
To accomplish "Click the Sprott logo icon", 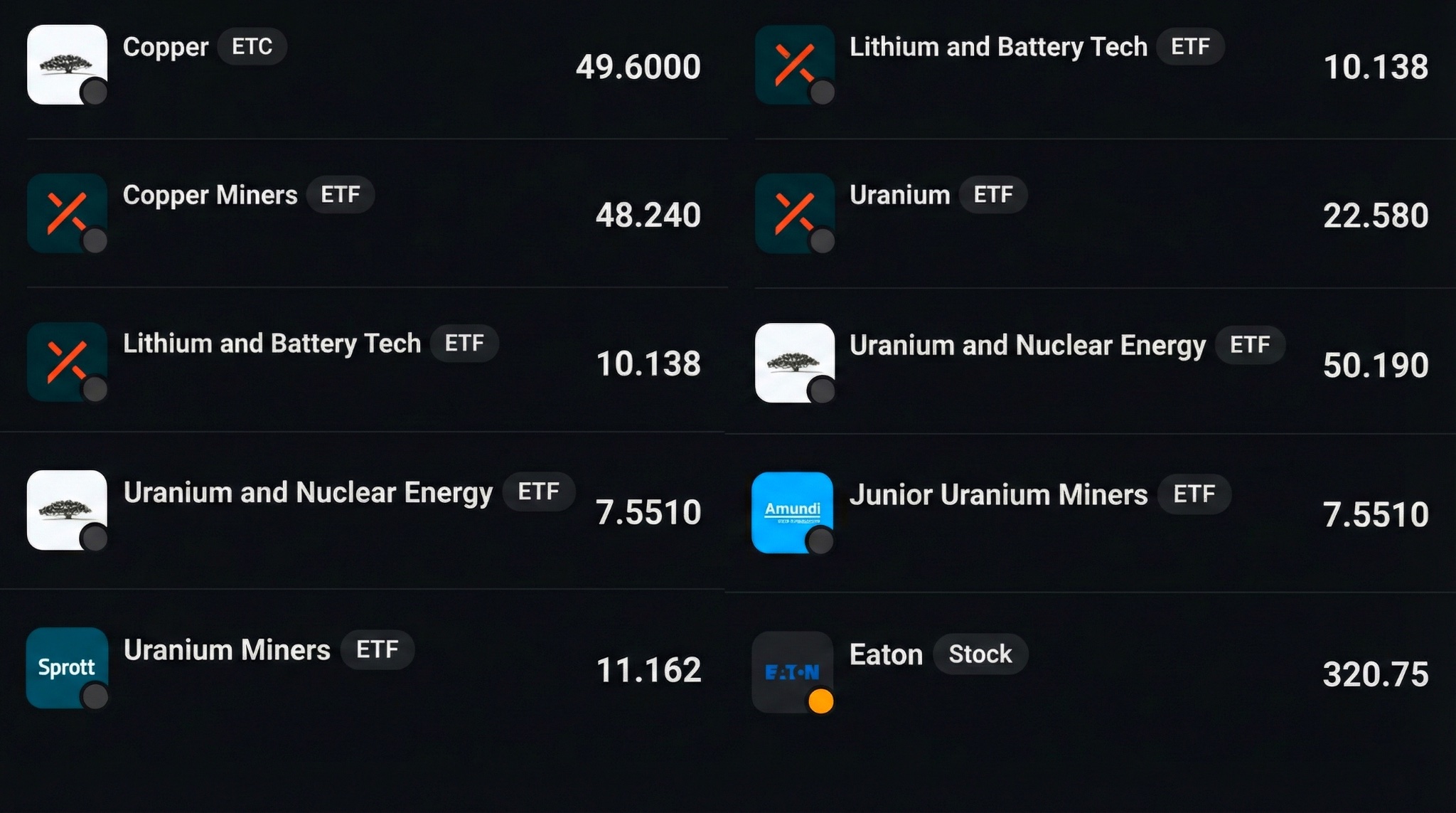I will (67, 667).
